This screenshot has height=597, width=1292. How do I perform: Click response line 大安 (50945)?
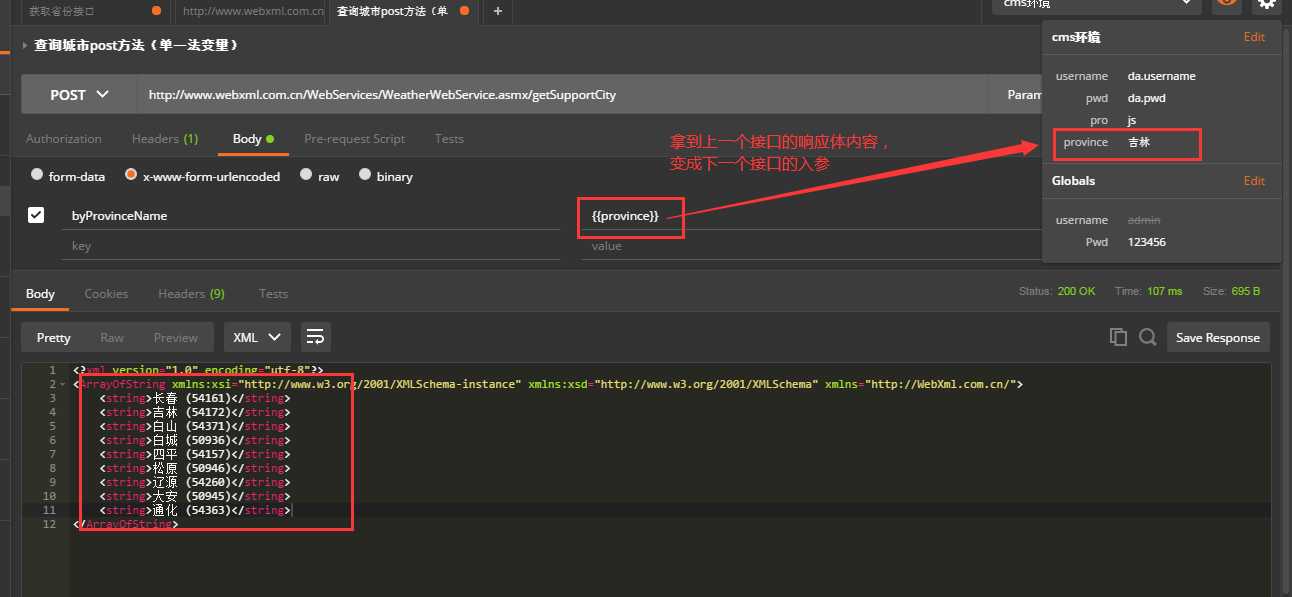pos(195,496)
